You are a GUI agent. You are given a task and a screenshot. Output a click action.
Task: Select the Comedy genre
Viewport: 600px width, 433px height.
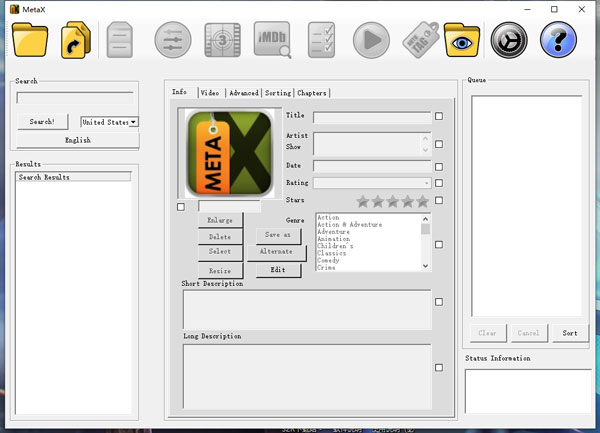[x=328, y=260]
